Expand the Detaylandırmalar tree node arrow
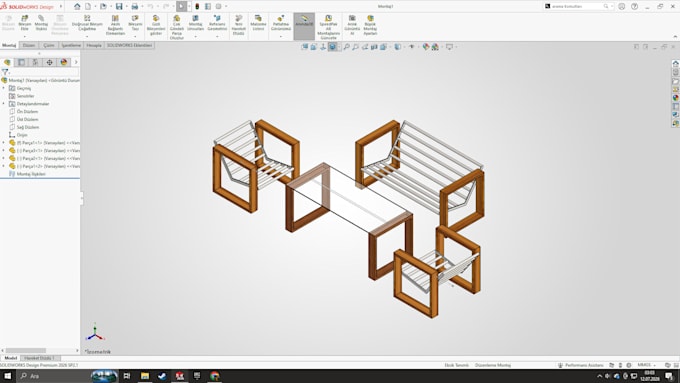 tap(4, 104)
